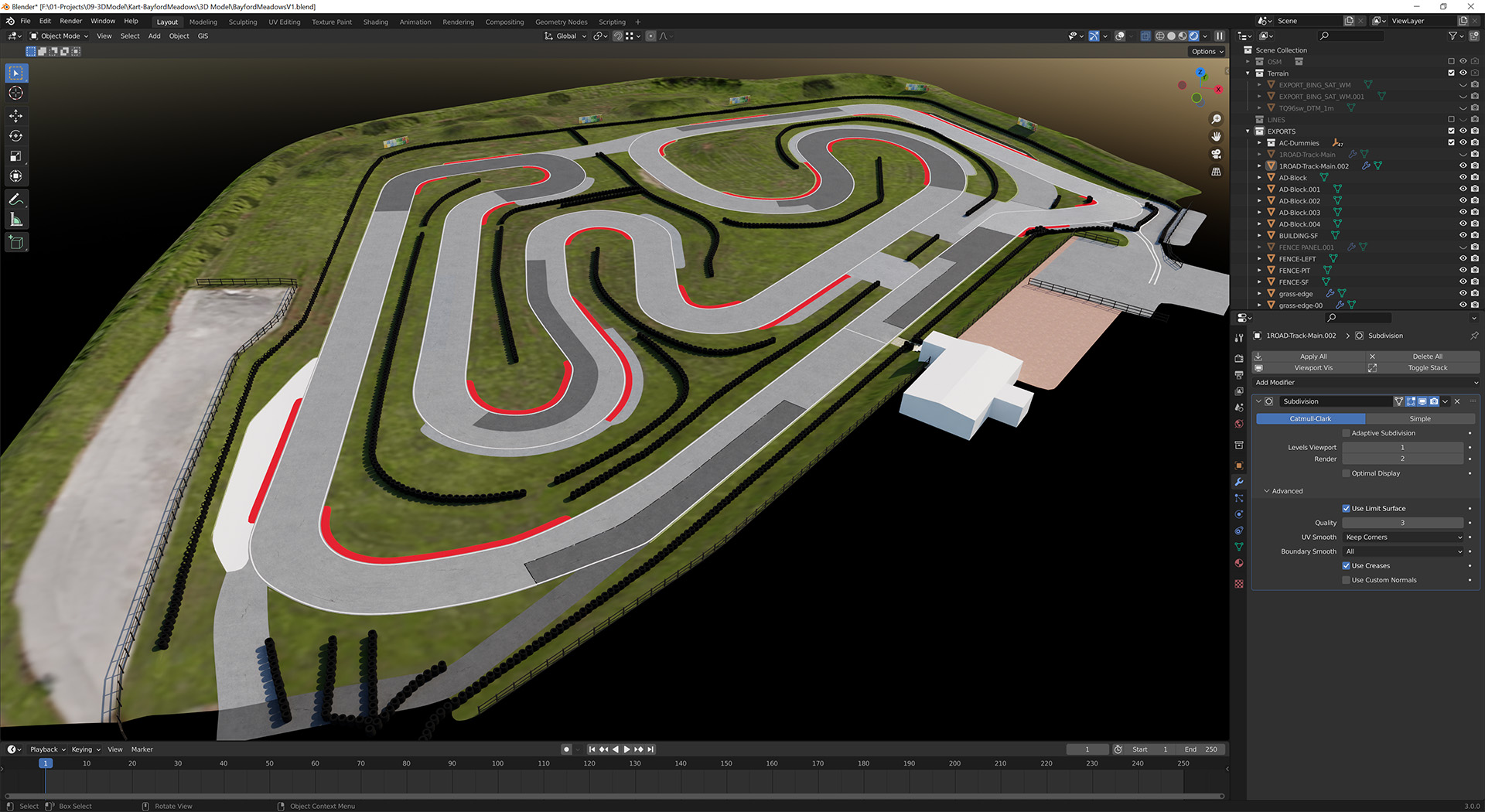Switch to the UV Editing workspace tab
The image size is (1485, 812).
tap(285, 22)
